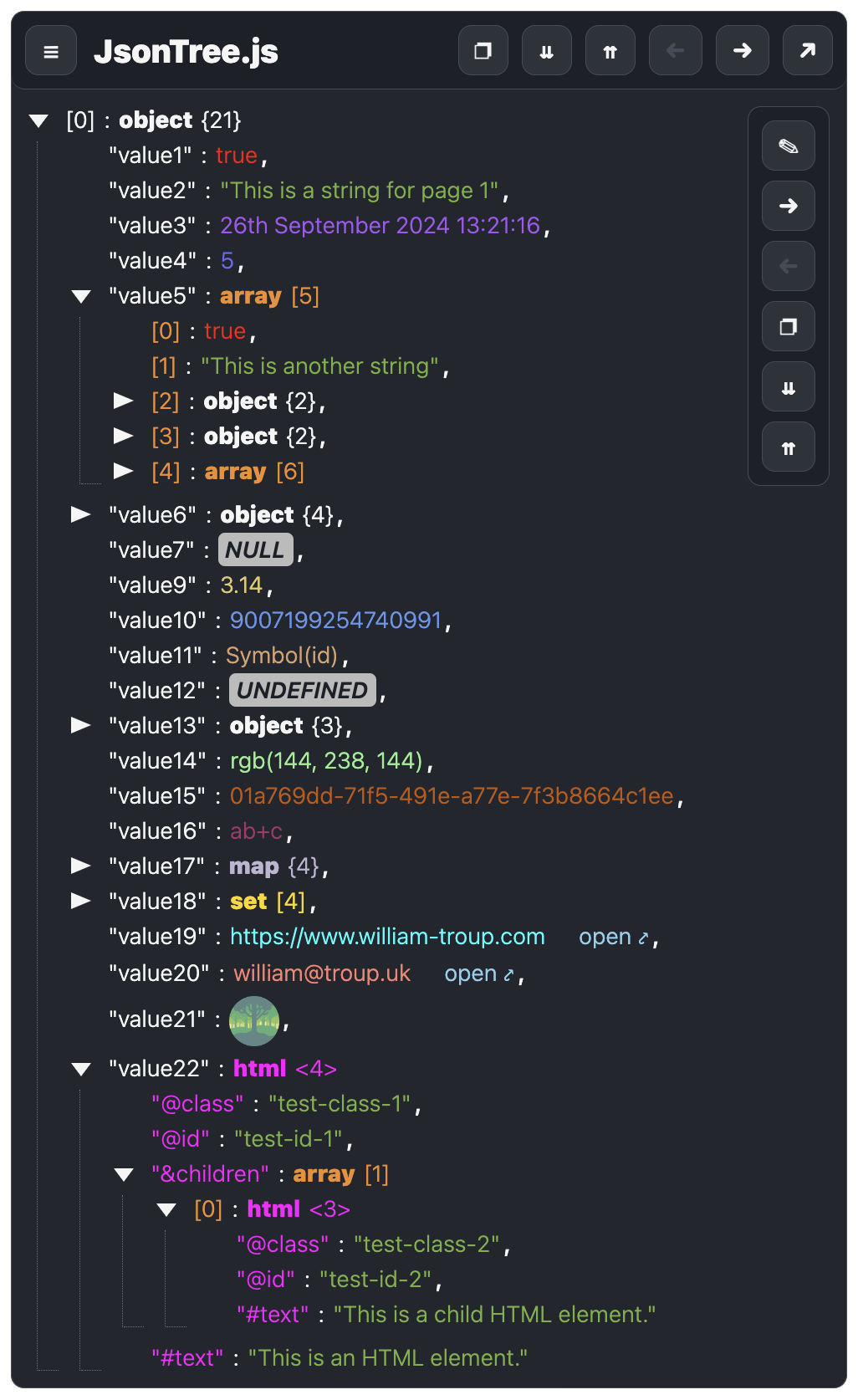Viewport: 858px width, 1400px height.
Task: Click the right arrow in the side panel
Action: click(788, 207)
